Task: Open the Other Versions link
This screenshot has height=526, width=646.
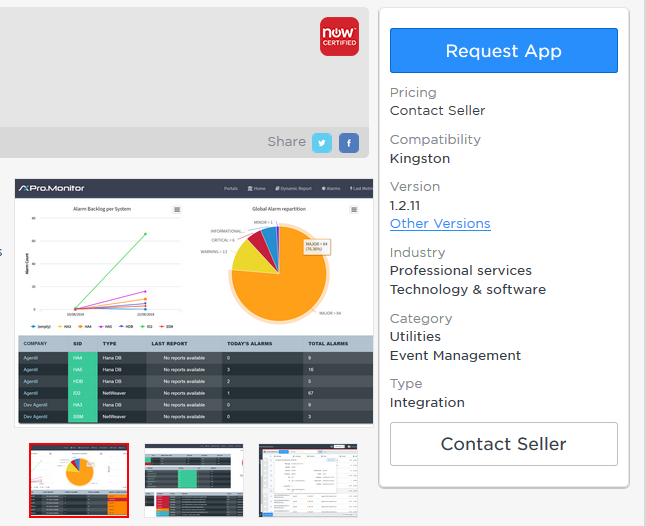Action: [x=440, y=224]
